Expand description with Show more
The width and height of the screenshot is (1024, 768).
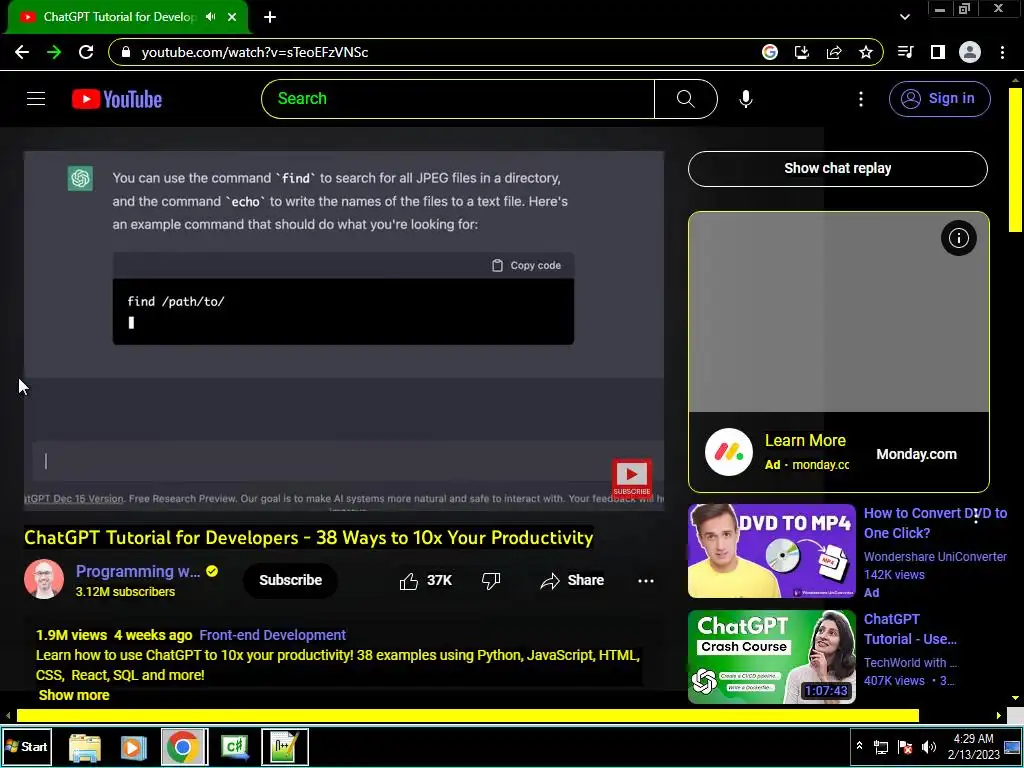pyautogui.click(x=74, y=696)
